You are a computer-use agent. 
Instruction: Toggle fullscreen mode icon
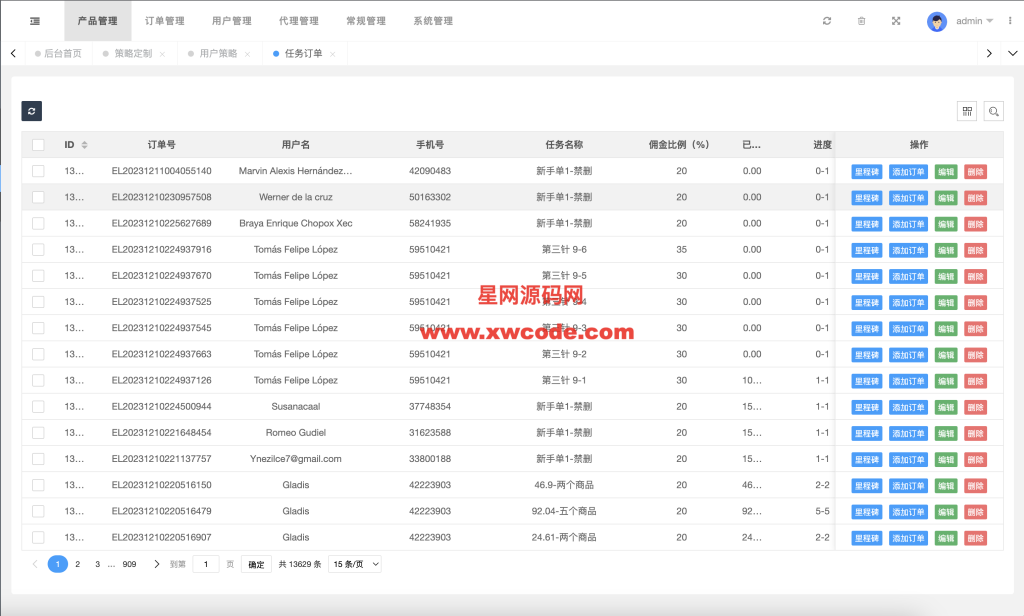896,21
